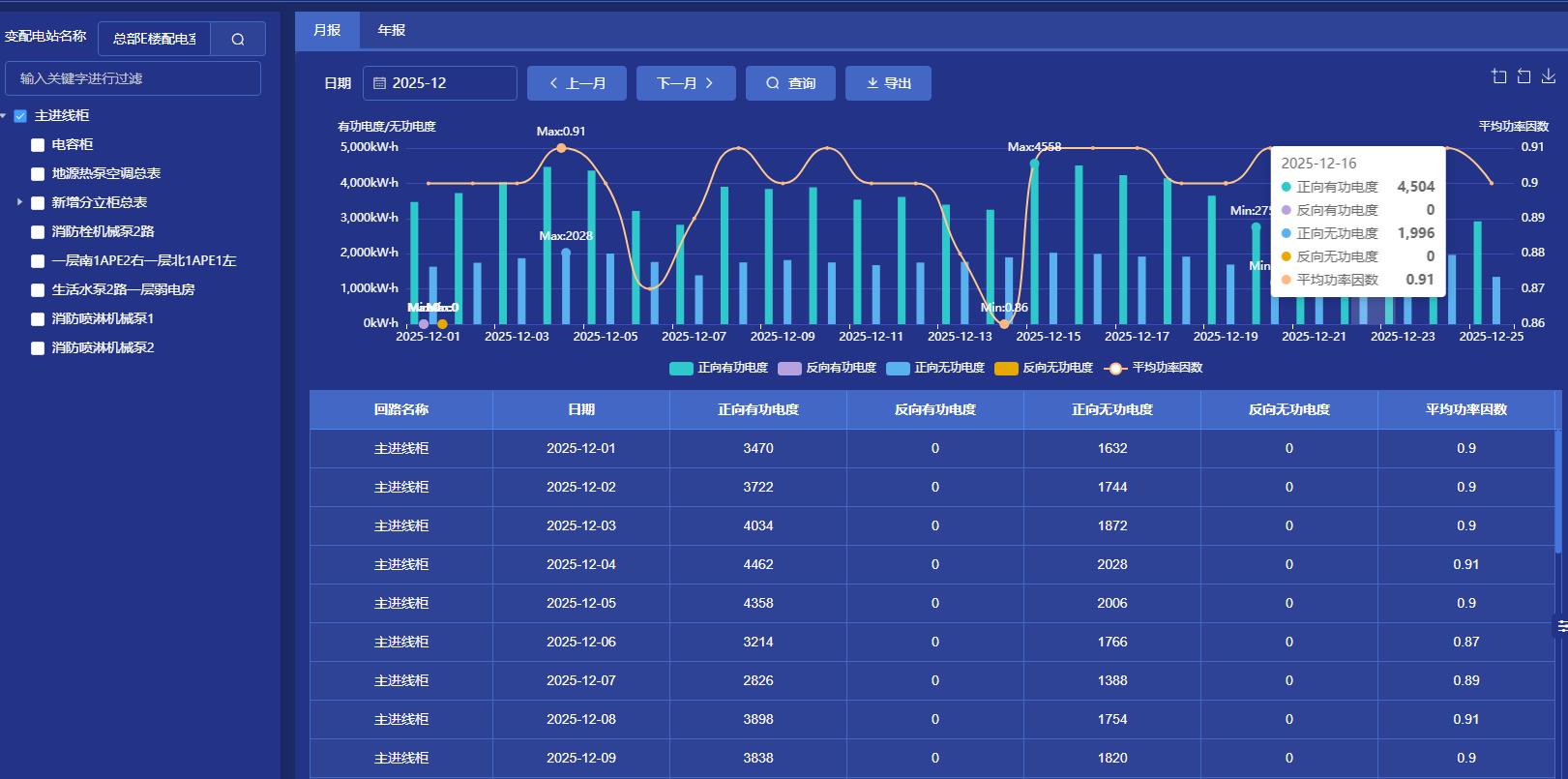Click the 反向无功电度 orange legend swatch
This screenshot has height=779, width=1568.
[1006, 368]
